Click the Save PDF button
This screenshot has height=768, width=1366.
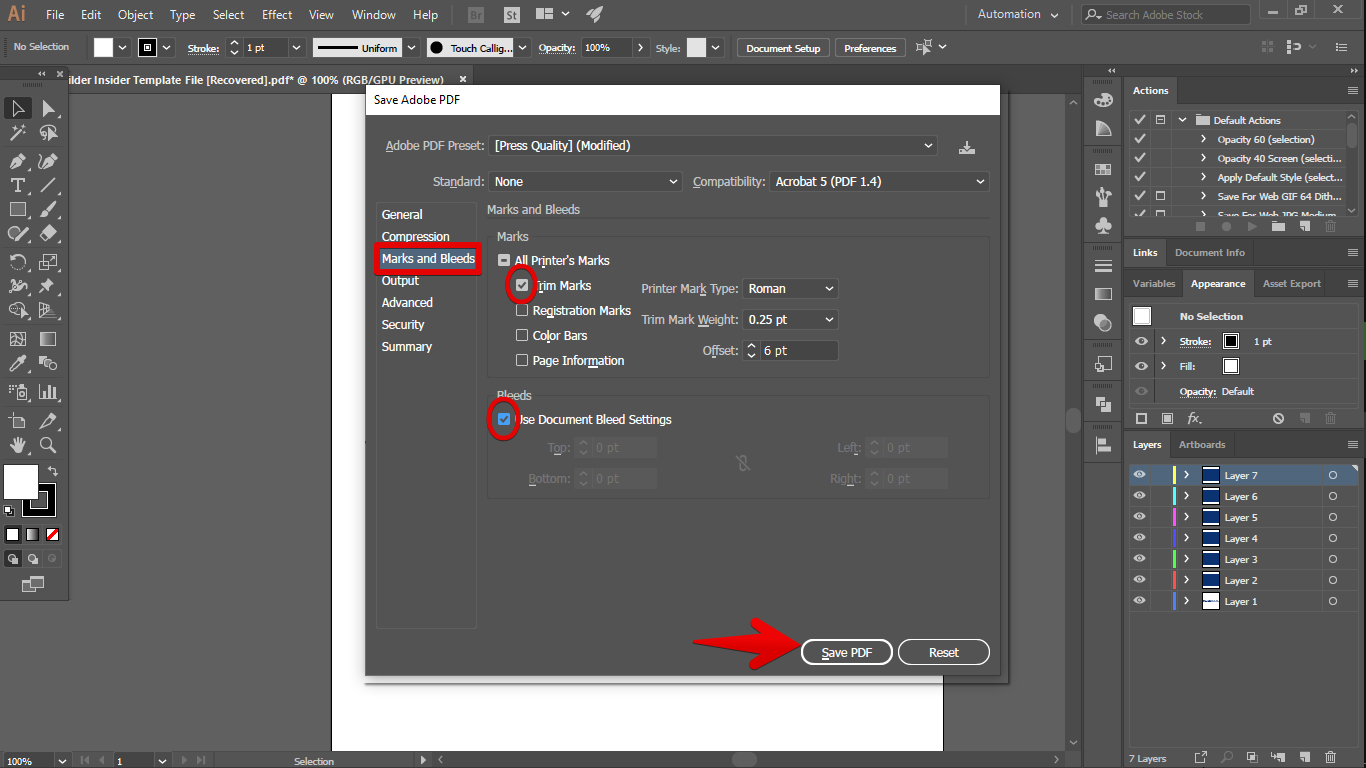[x=846, y=651]
